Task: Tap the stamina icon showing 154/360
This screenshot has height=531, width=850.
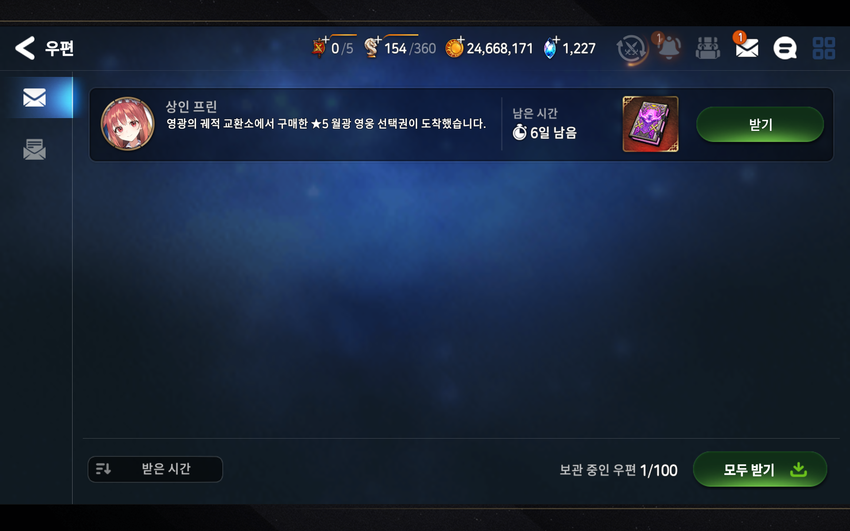Action: (372, 48)
